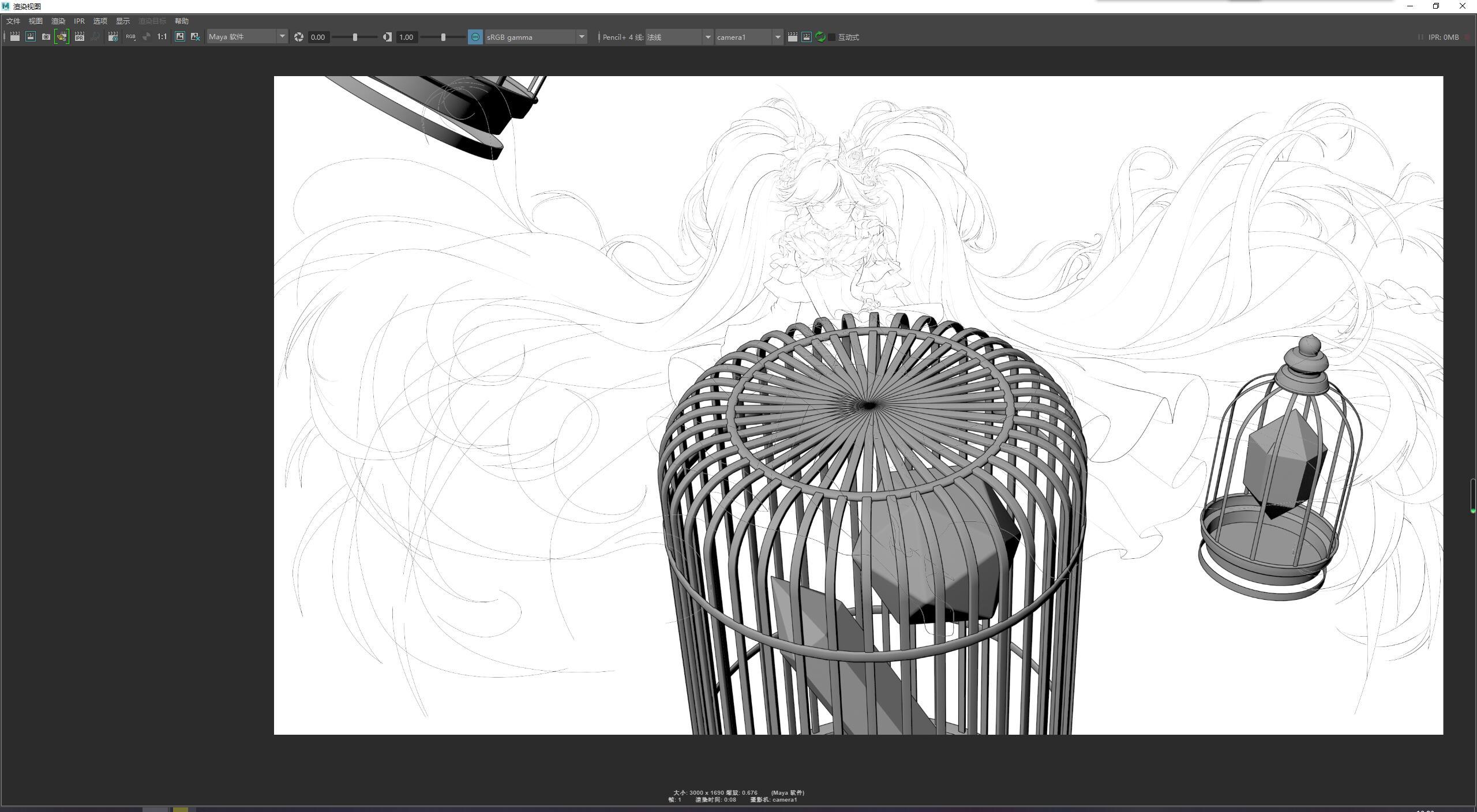
Task: Click the highlighted render sequence icon
Action: tap(62, 37)
